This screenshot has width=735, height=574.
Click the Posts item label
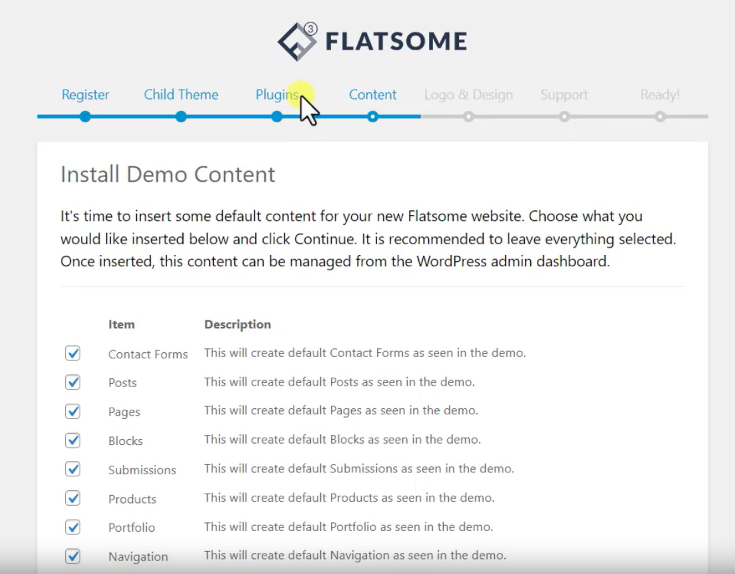click(x=122, y=383)
